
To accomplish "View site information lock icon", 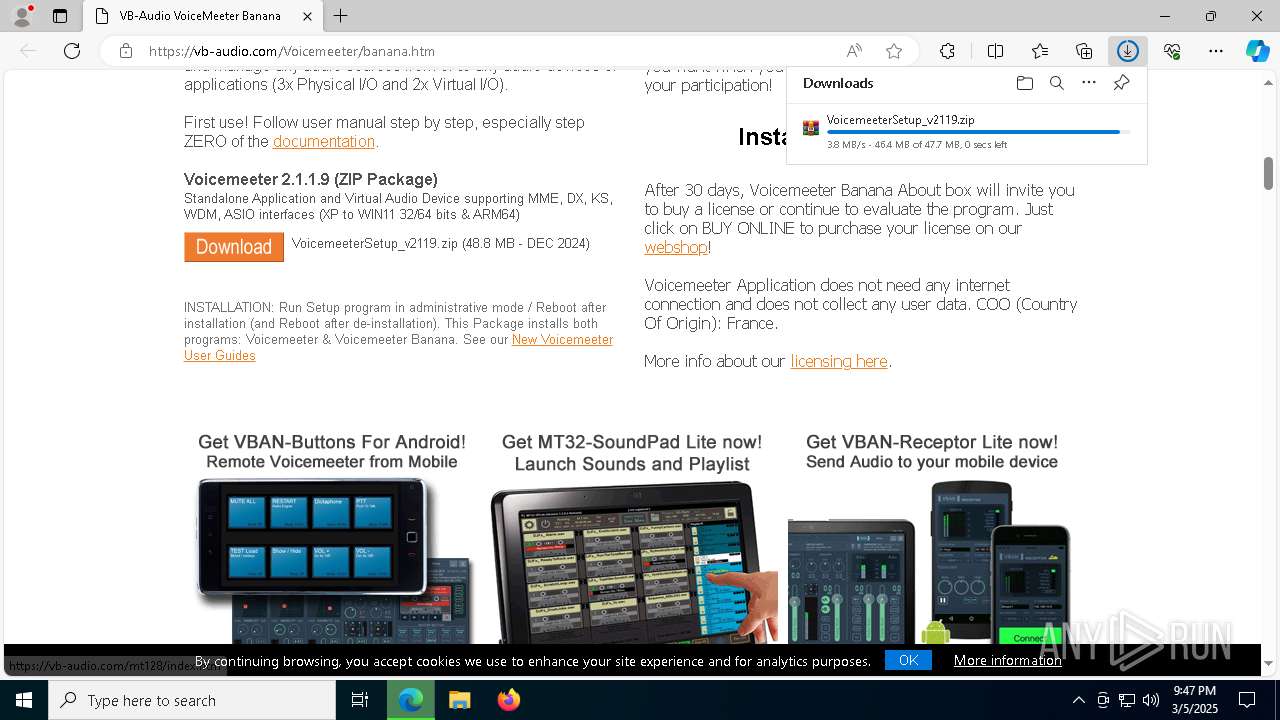I will pos(125,51).
